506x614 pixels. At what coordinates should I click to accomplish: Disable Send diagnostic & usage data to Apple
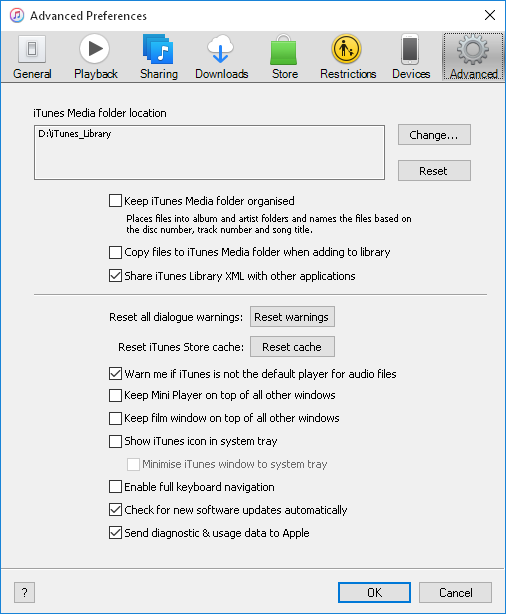(115, 533)
